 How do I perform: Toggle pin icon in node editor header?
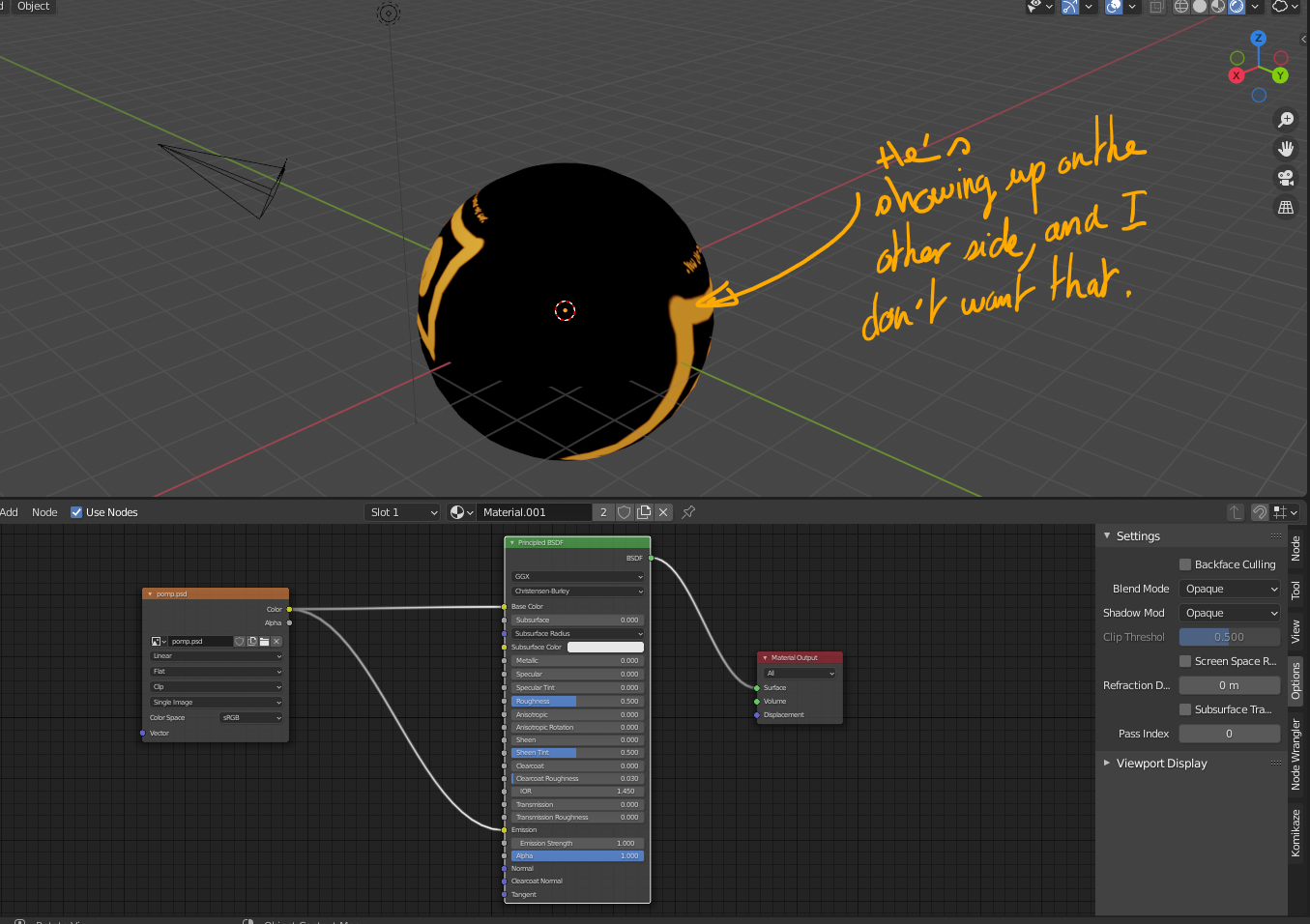(688, 512)
